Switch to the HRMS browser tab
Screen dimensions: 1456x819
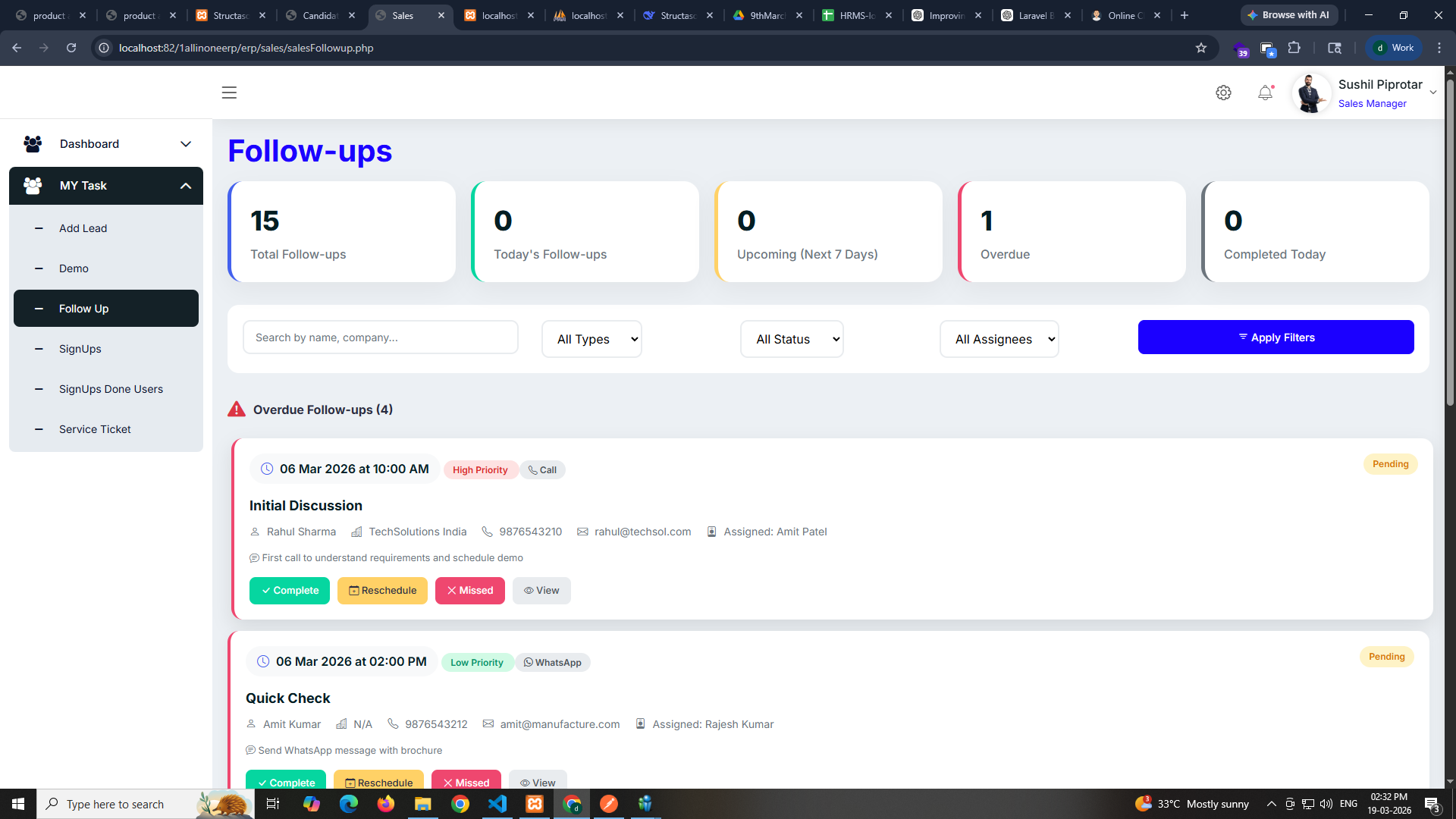(x=858, y=15)
